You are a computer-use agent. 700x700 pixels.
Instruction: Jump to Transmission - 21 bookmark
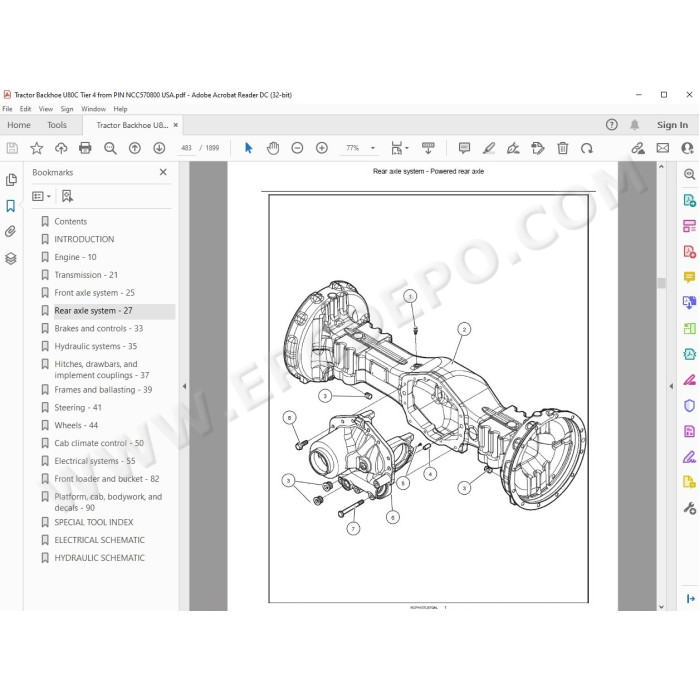86,275
